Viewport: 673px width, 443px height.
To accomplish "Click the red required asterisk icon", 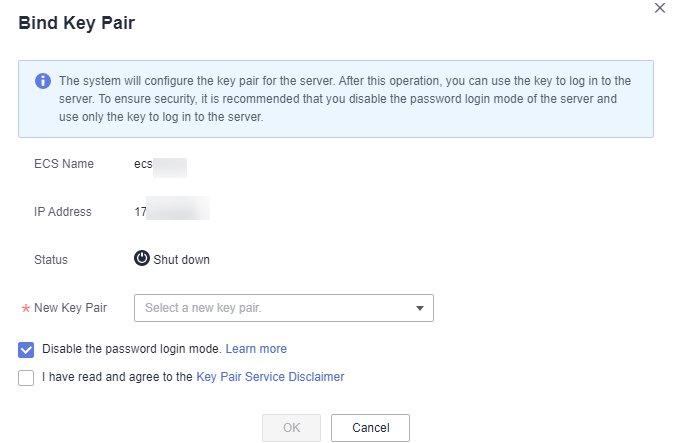I will click(26, 308).
